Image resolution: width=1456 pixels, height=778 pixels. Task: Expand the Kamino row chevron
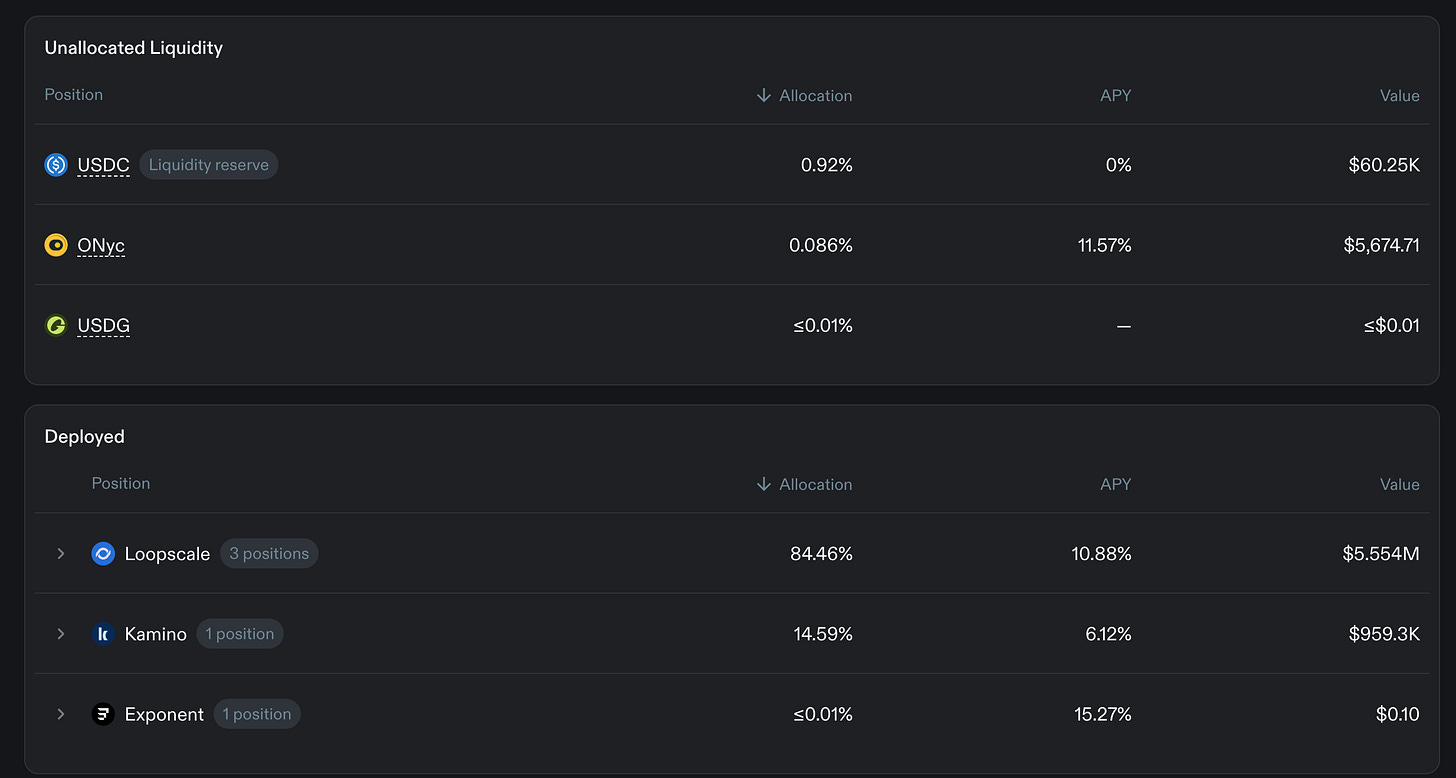pyautogui.click(x=61, y=634)
